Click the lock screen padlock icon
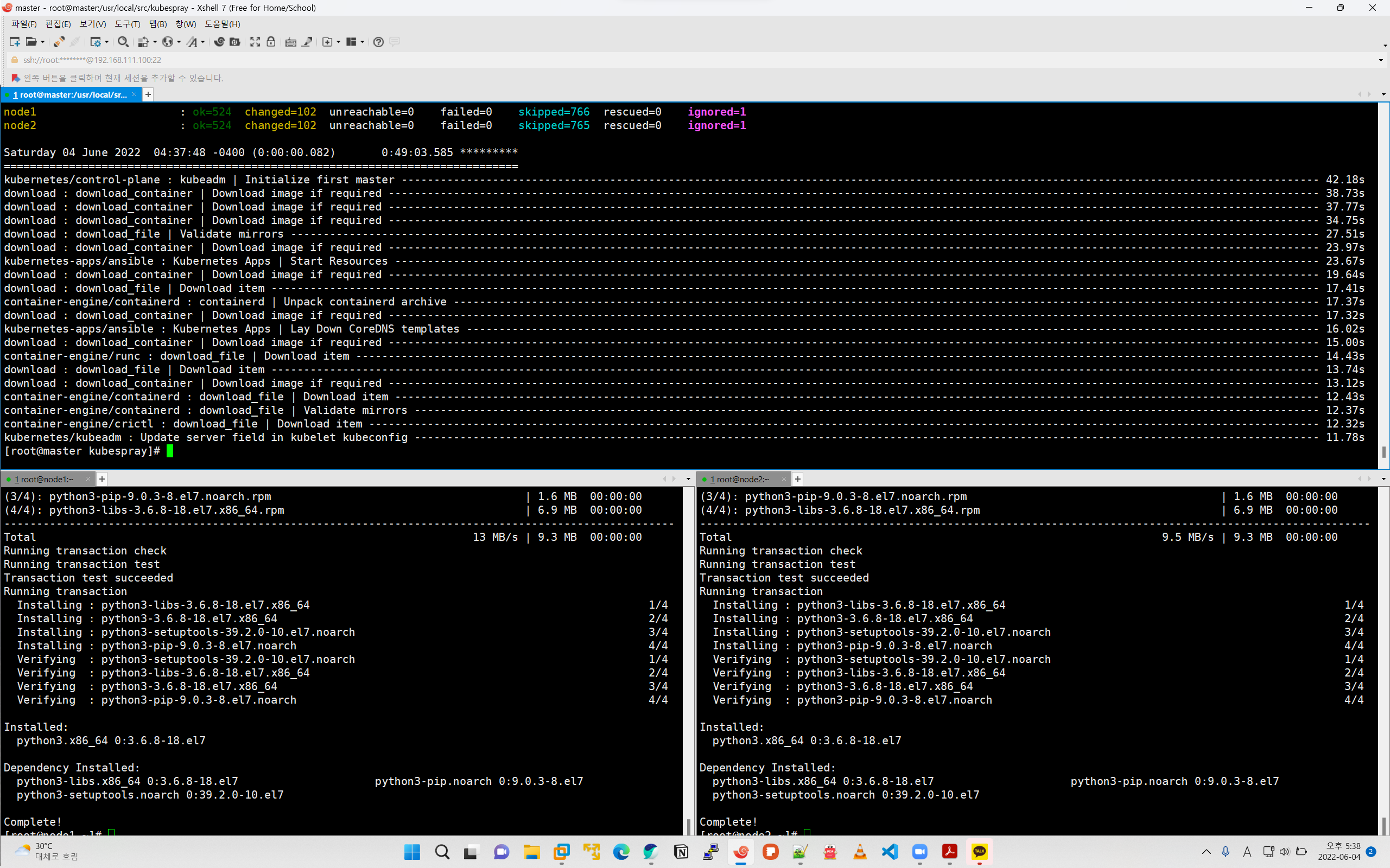The image size is (1390, 868). [x=270, y=42]
